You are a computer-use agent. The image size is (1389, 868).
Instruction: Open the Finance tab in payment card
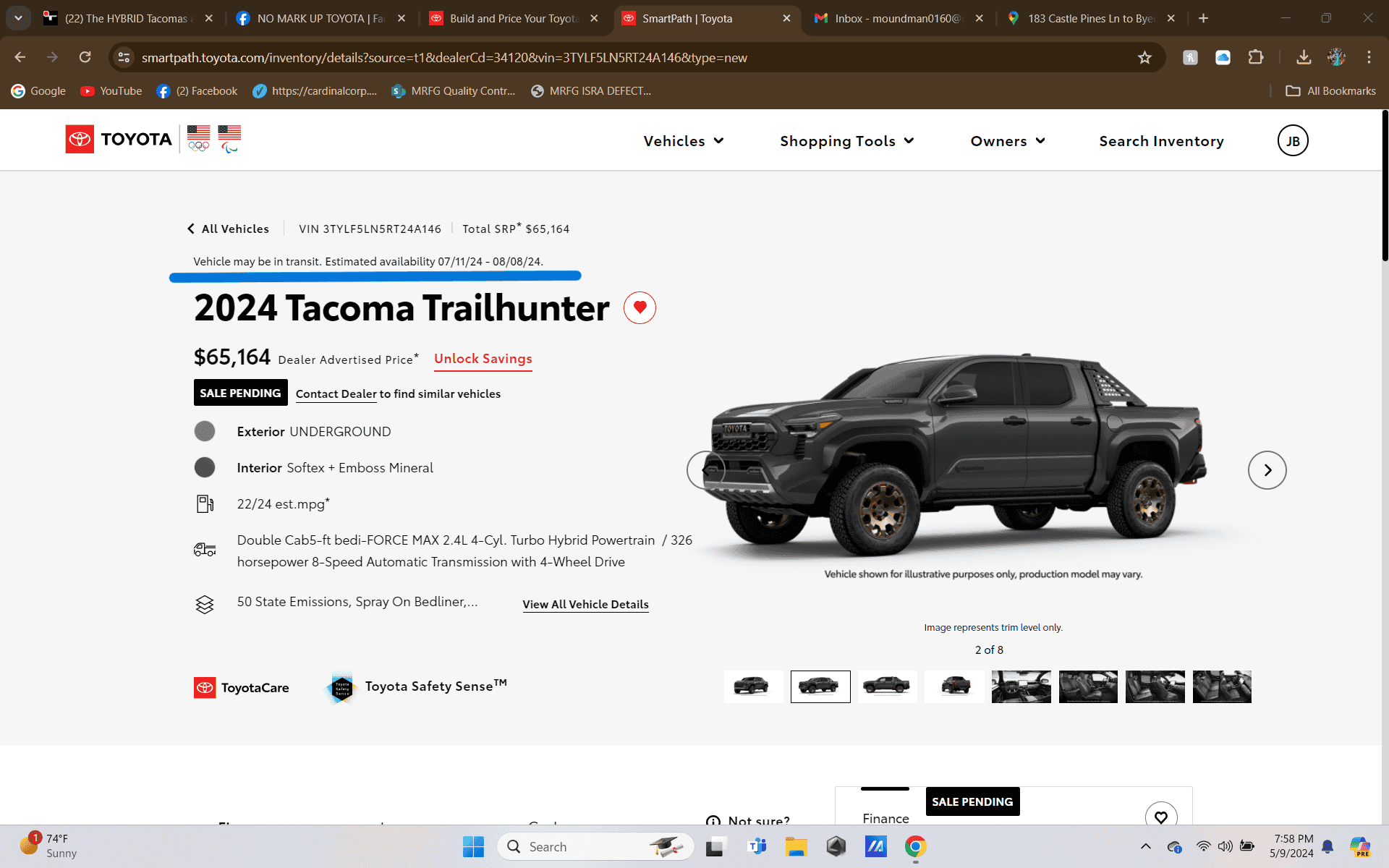point(885,817)
